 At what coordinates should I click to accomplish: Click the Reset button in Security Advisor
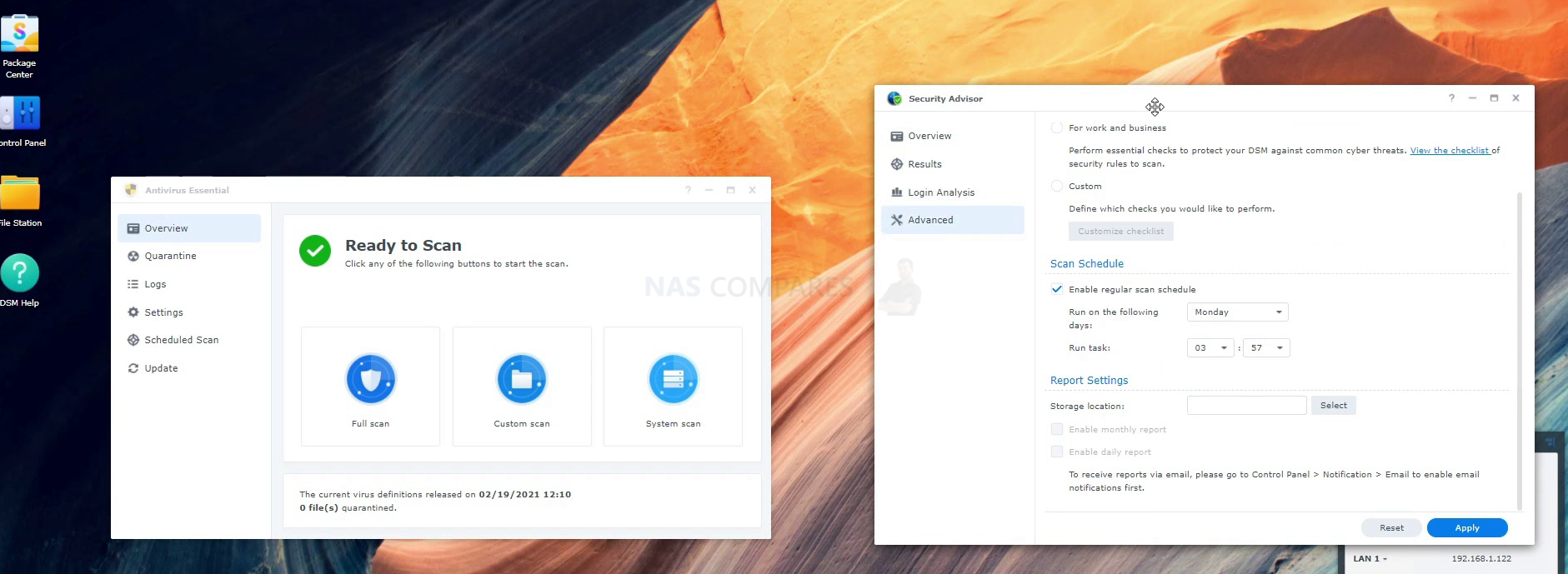coord(1391,527)
